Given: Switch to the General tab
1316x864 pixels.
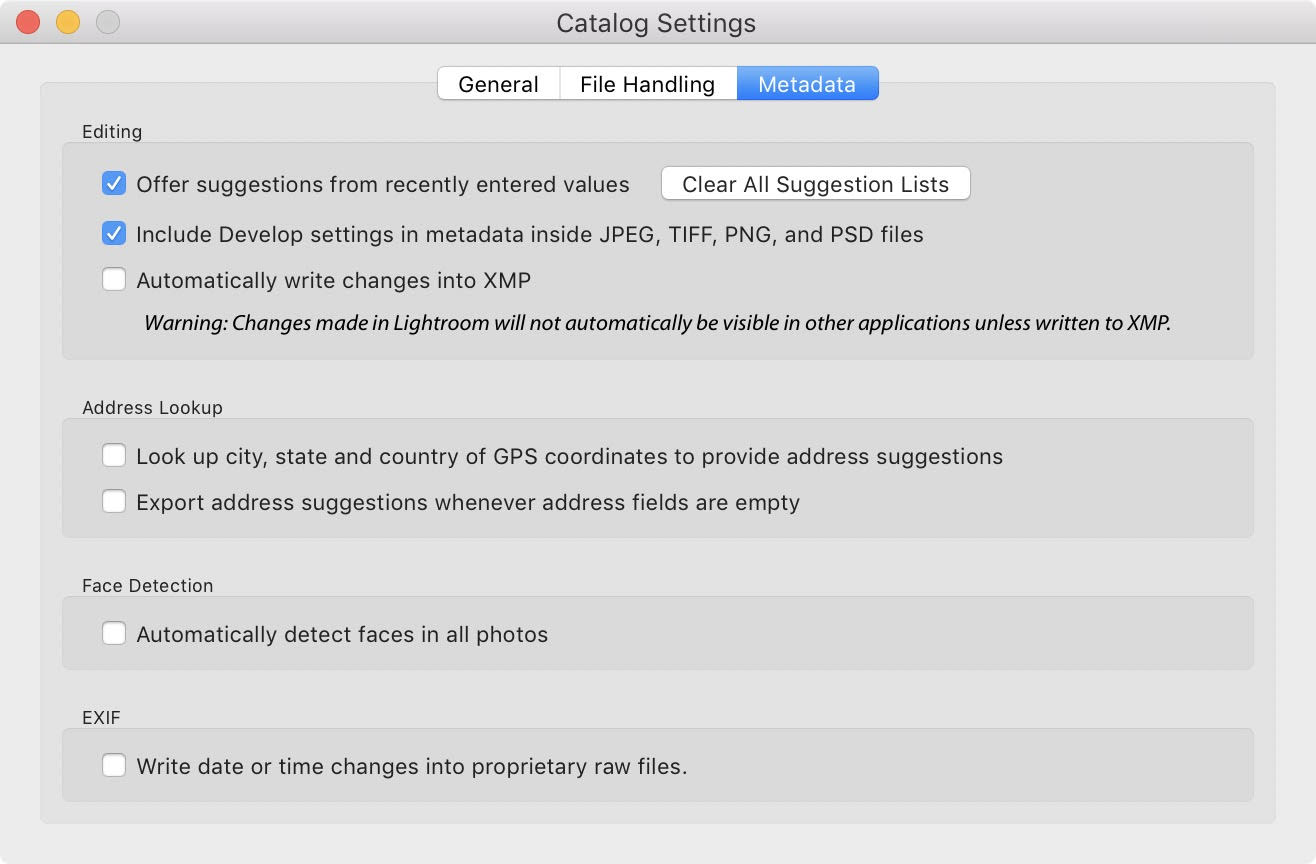Looking at the screenshot, I should [498, 84].
